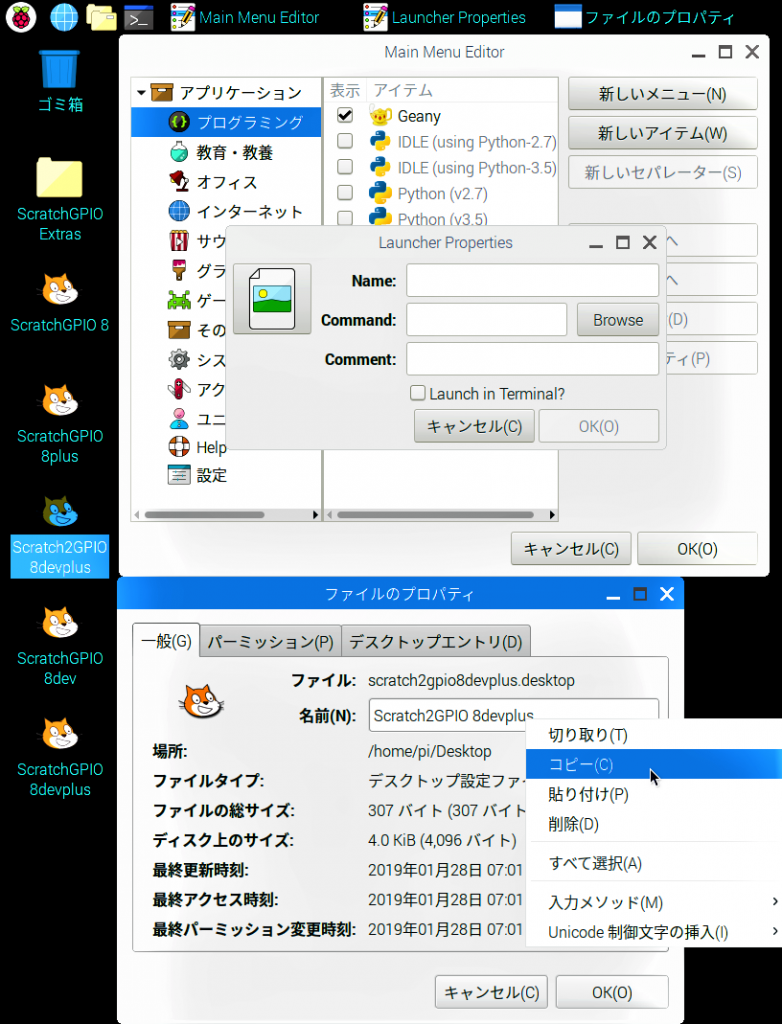Open the terminal from the taskbar
782x1024 pixels.
pos(138,16)
